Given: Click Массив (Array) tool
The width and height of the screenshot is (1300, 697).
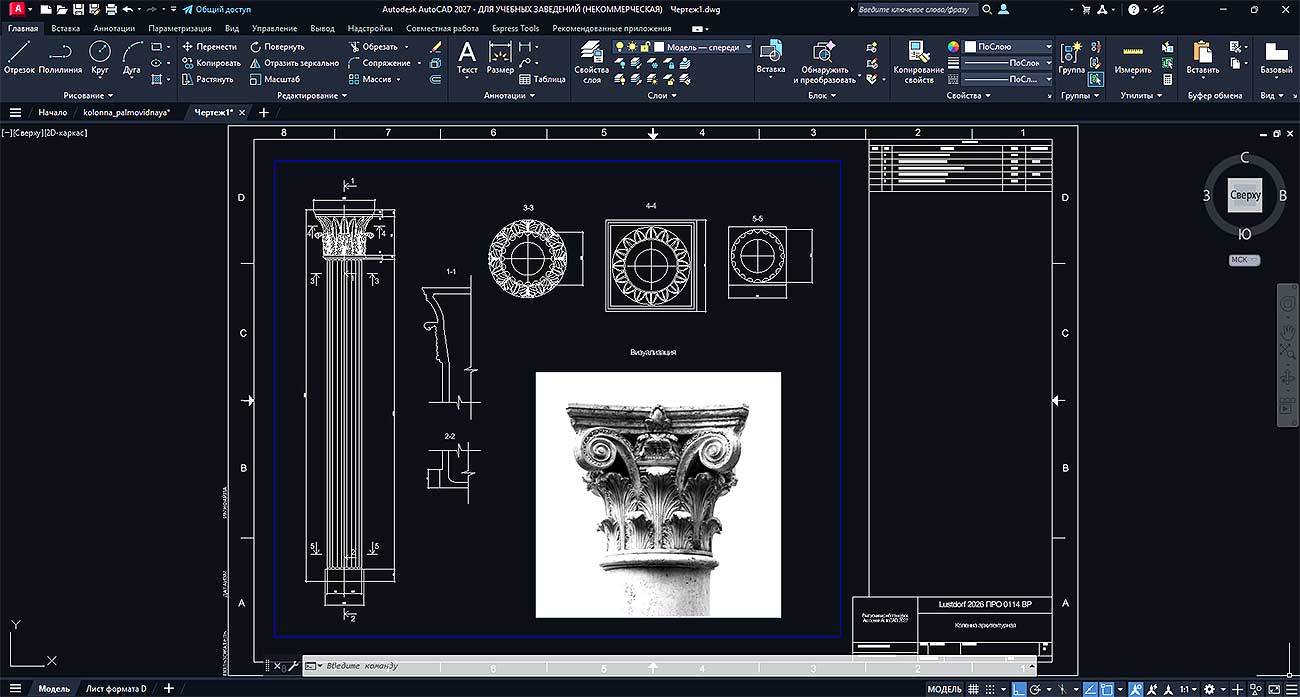Looking at the screenshot, I should pos(370,79).
